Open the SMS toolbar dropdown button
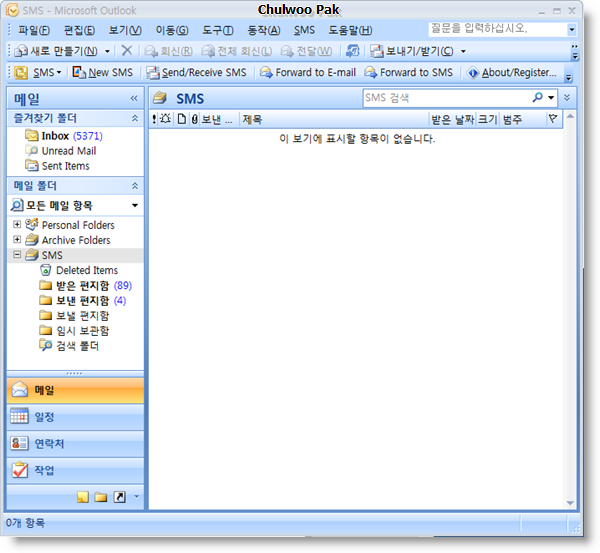Screen dimensions: 600x553 click(38, 72)
